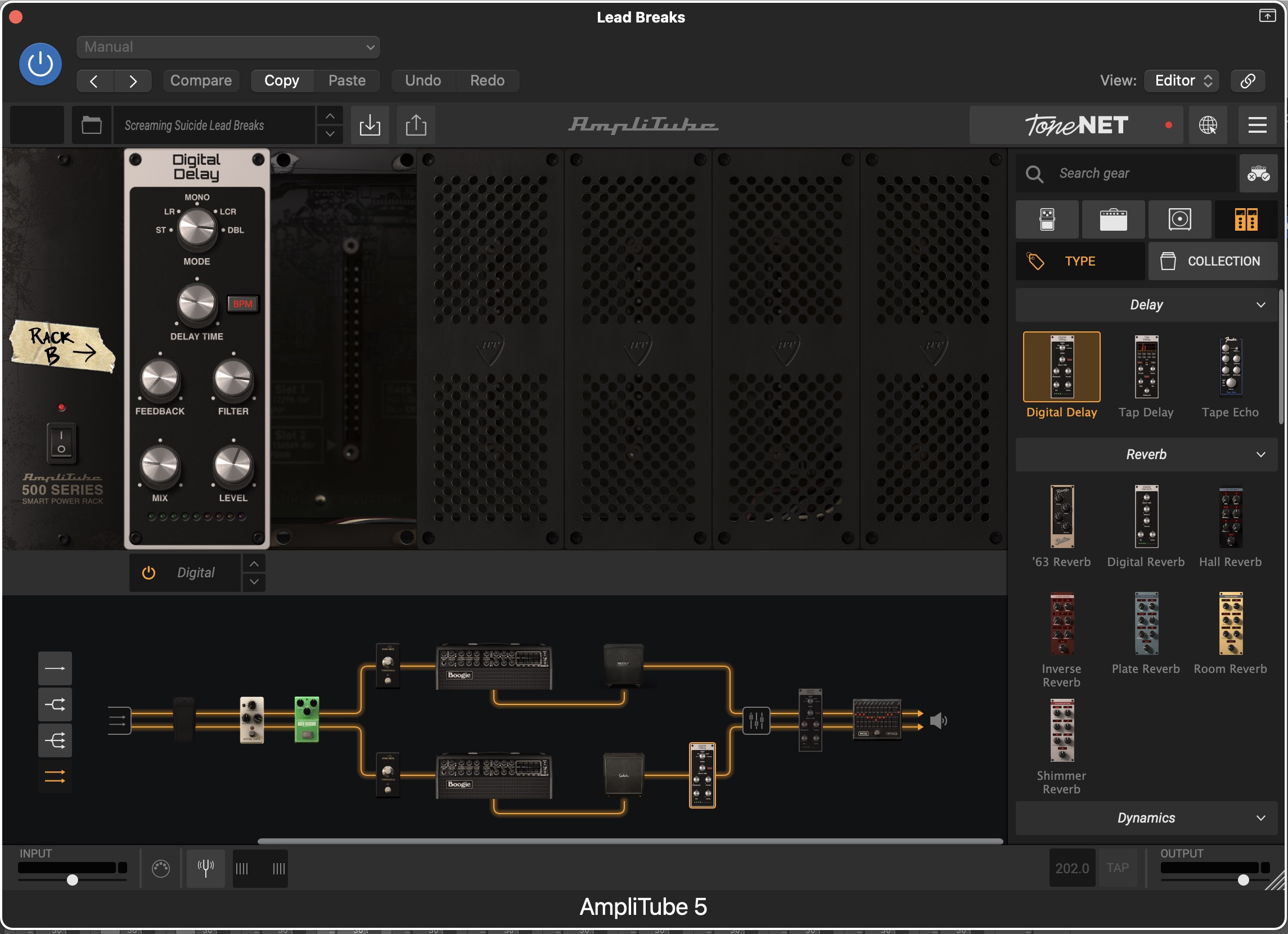This screenshot has width=1288, height=934.
Task: Click the MODE selector knob
Action: click(x=197, y=228)
